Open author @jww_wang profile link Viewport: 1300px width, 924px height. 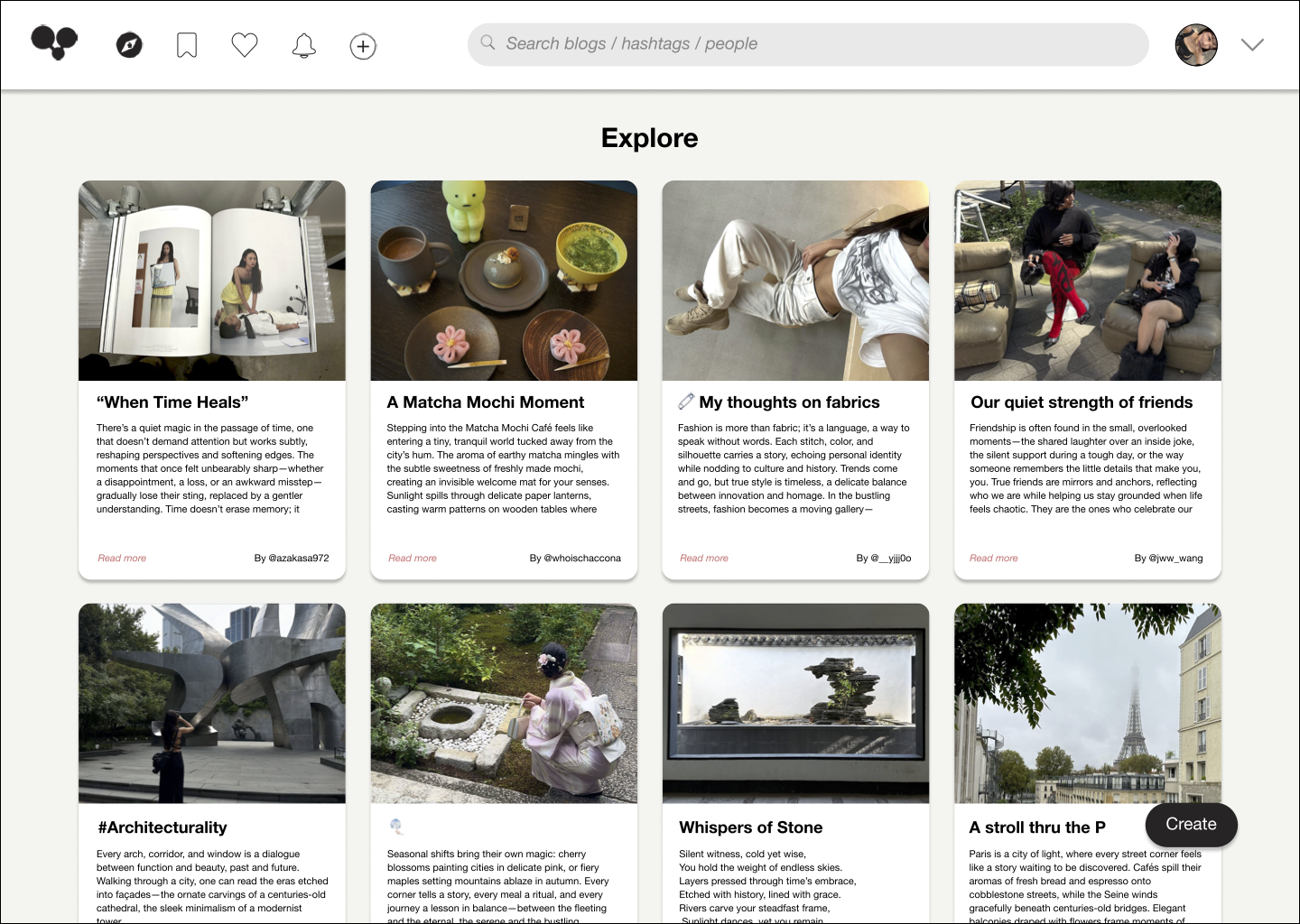point(1168,558)
